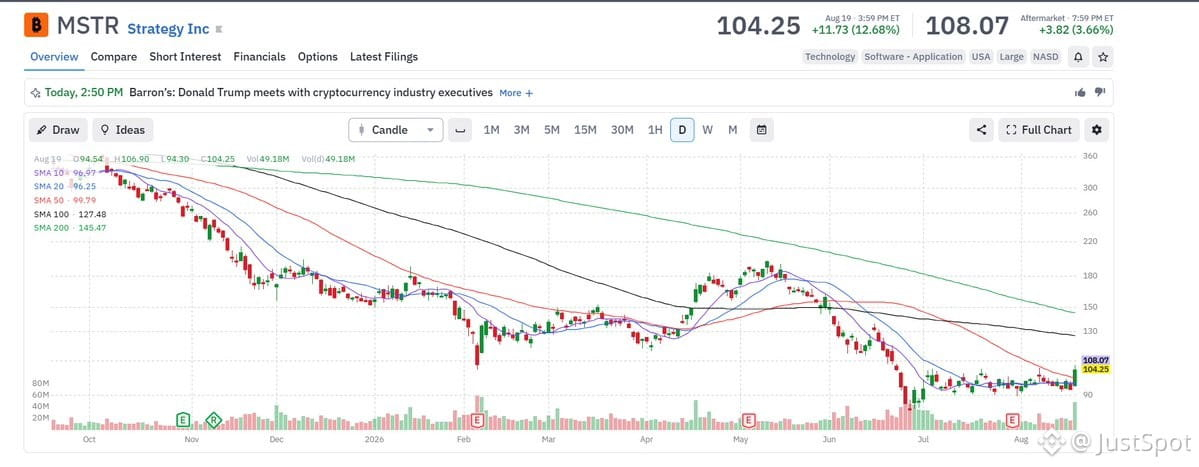The height and width of the screenshot is (467, 1199).
Task: Open chart settings gear icon
Action: coord(1097,130)
